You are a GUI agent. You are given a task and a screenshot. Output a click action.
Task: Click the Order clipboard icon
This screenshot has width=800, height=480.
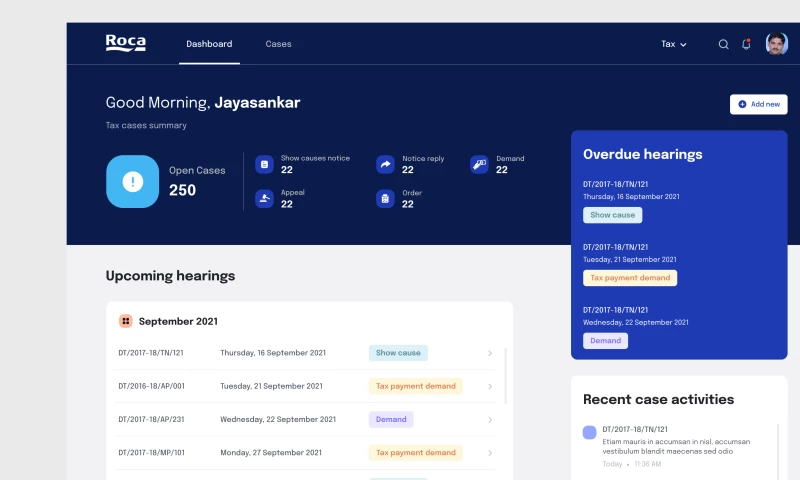385,198
